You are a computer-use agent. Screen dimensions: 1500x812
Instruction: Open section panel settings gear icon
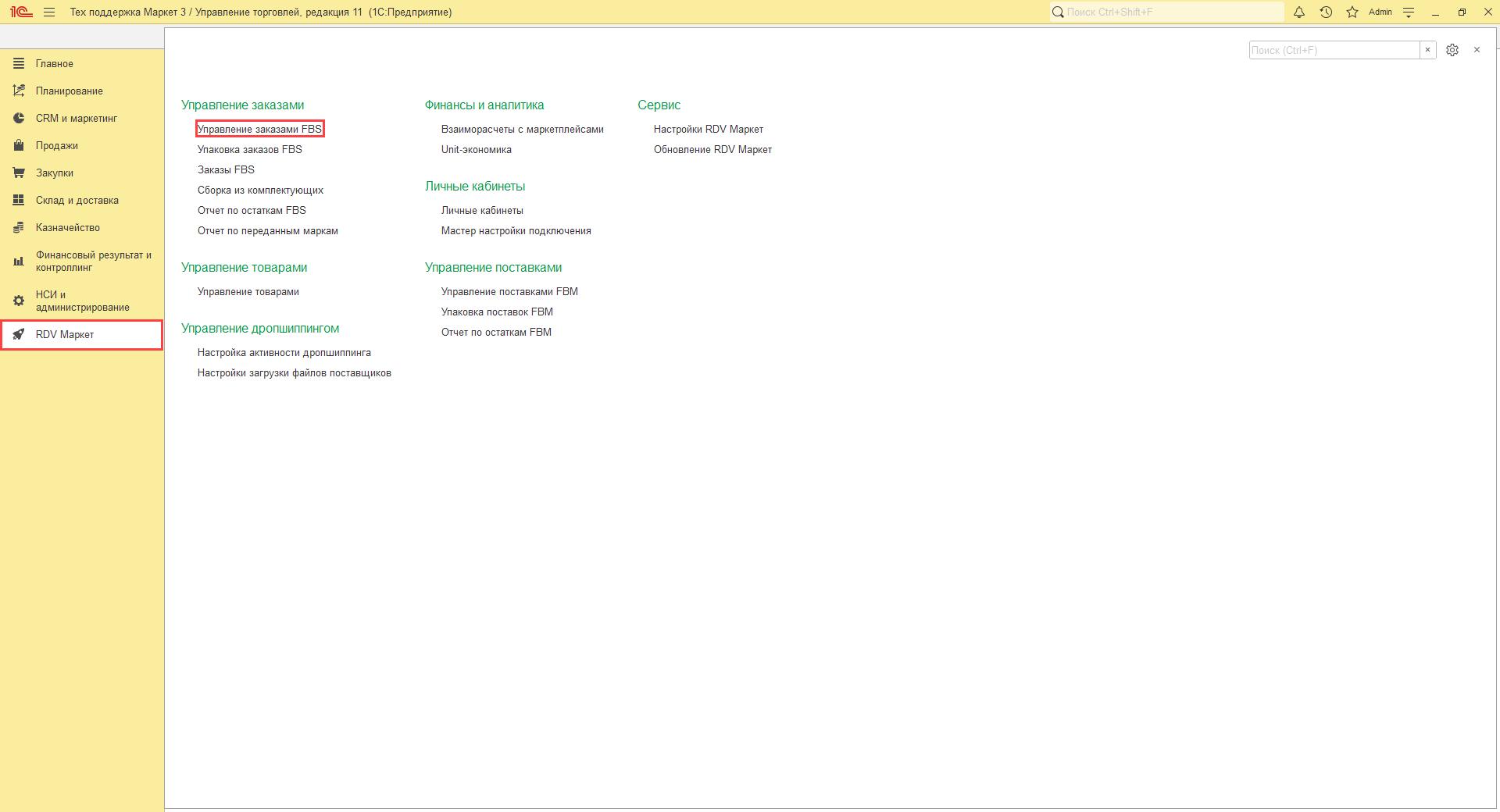click(1452, 50)
